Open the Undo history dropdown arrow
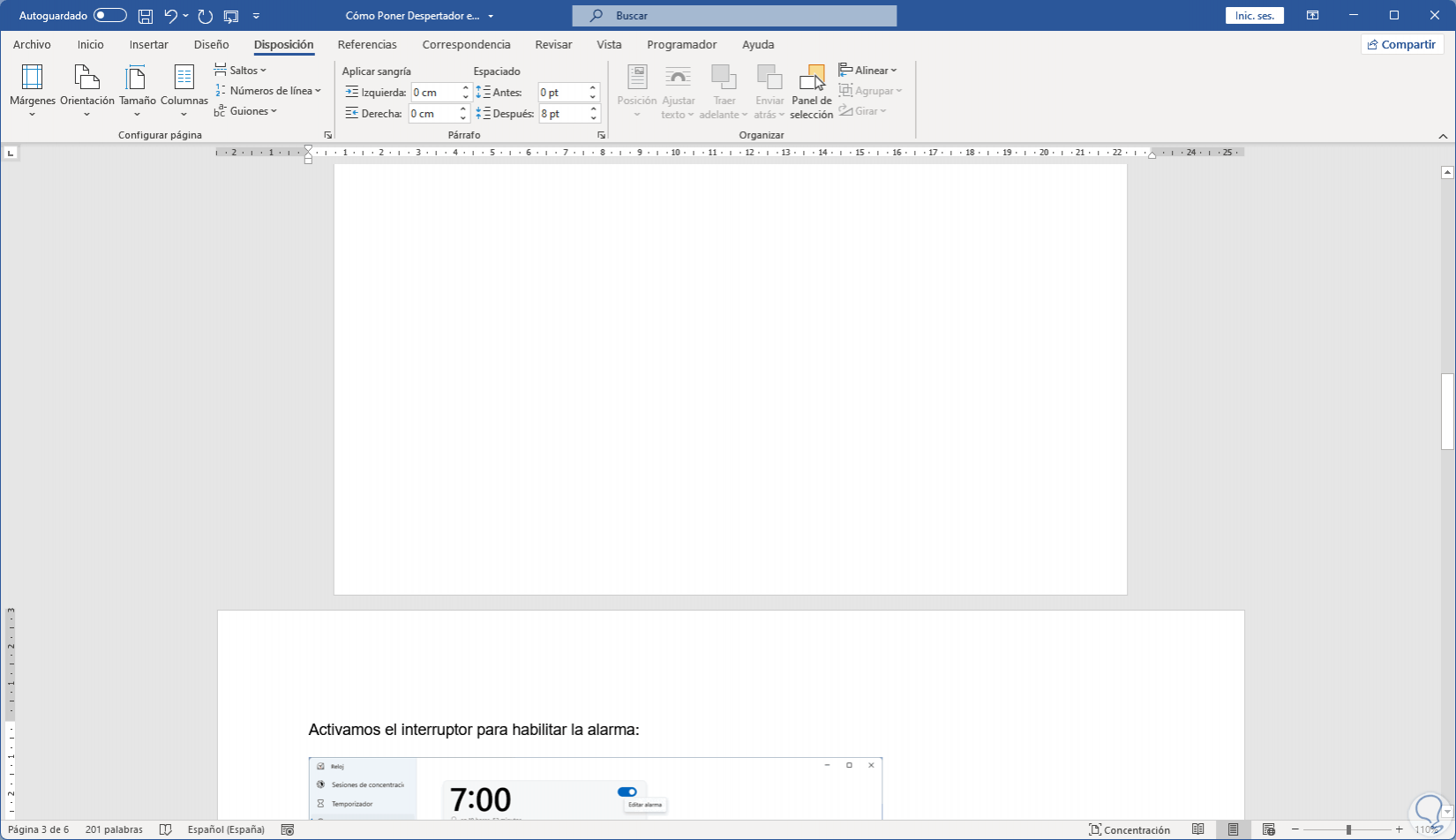Image resolution: width=1456 pixels, height=840 pixels. [185, 16]
